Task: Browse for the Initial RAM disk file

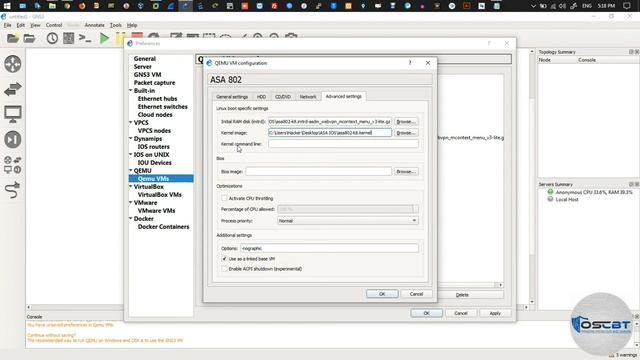Action: [x=406, y=122]
